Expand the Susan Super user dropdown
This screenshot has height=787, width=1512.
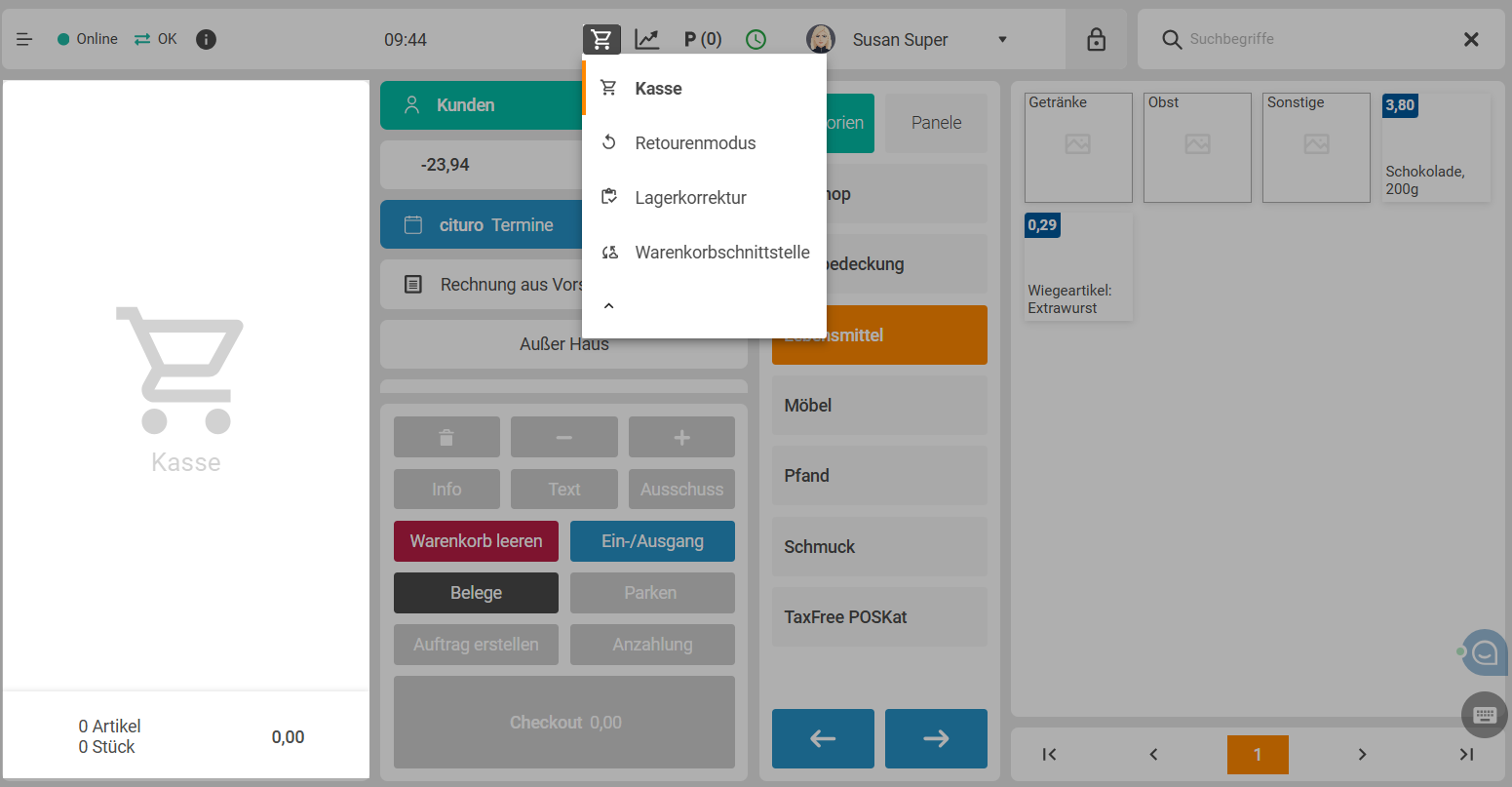tap(1002, 40)
